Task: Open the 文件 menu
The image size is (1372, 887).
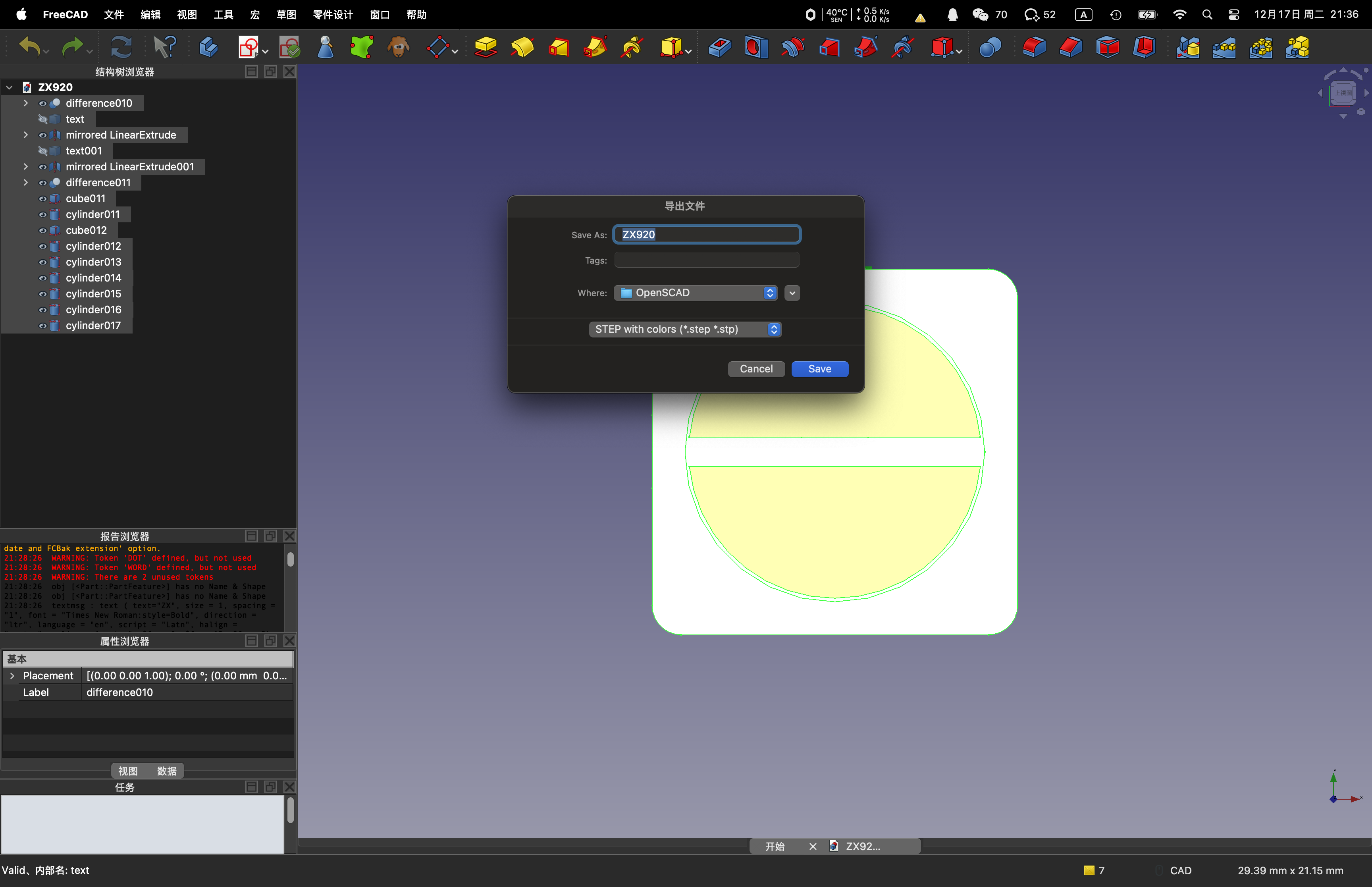Action: (x=114, y=14)
